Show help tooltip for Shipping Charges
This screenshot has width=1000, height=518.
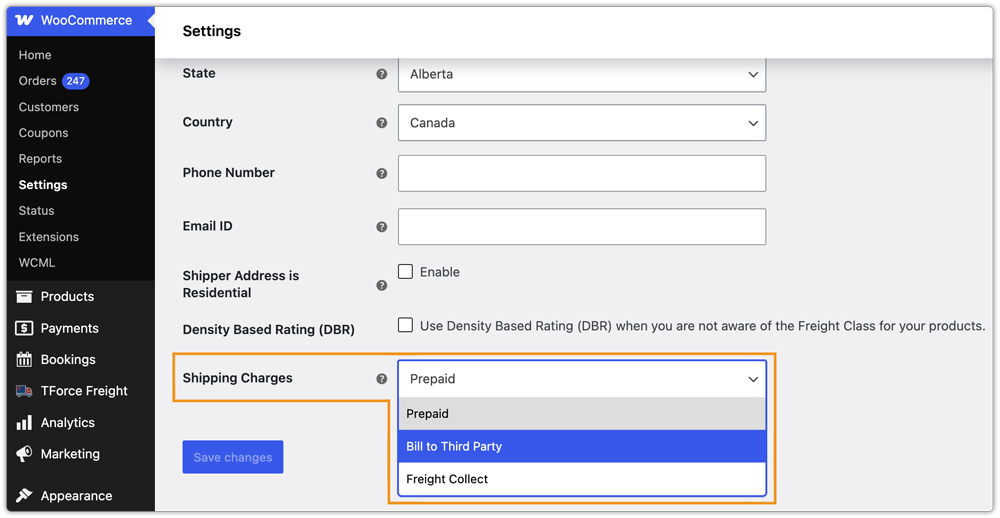click(x=381, y=379)
